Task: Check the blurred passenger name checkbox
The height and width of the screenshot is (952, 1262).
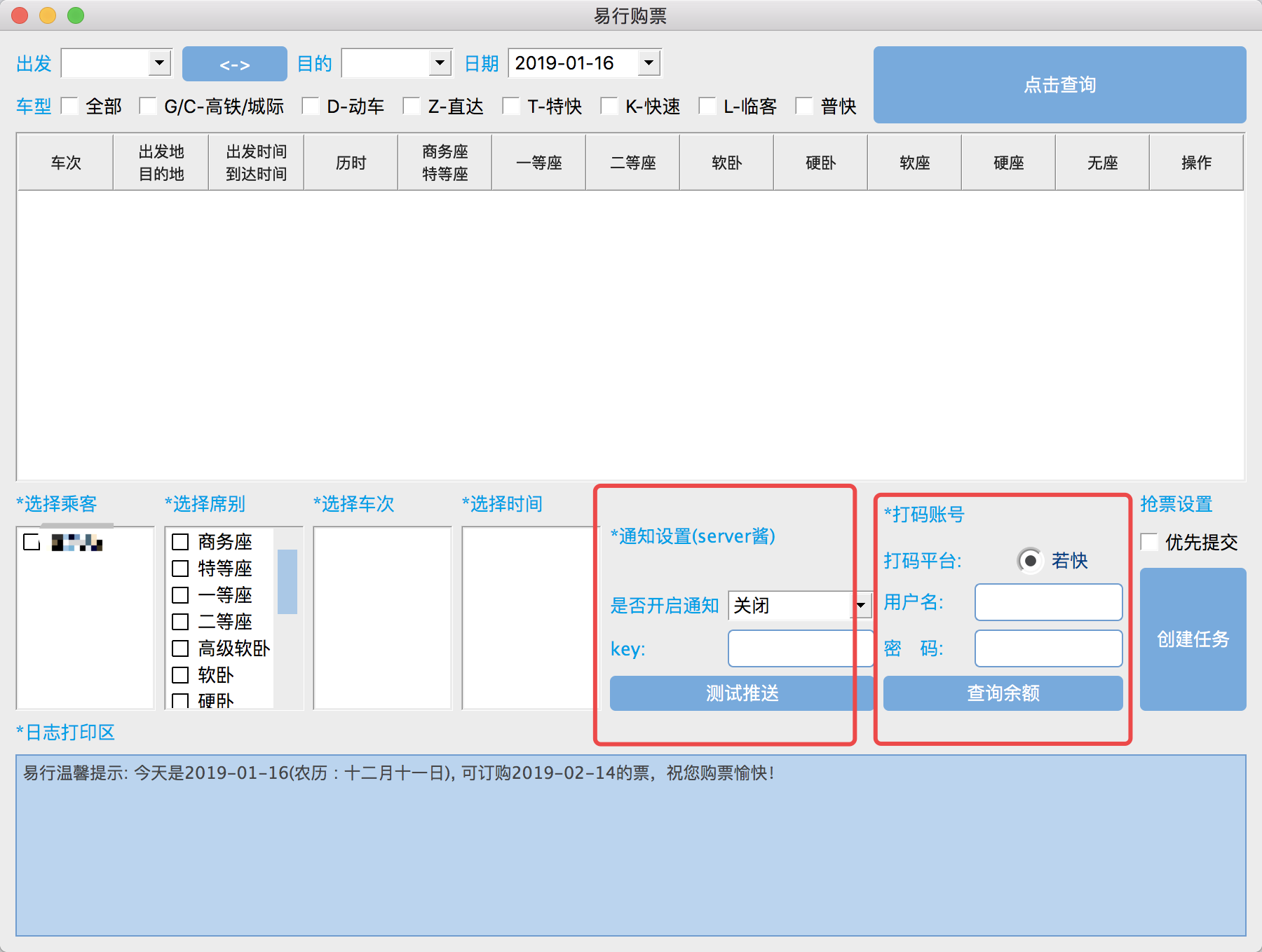Action: [32, 543]
